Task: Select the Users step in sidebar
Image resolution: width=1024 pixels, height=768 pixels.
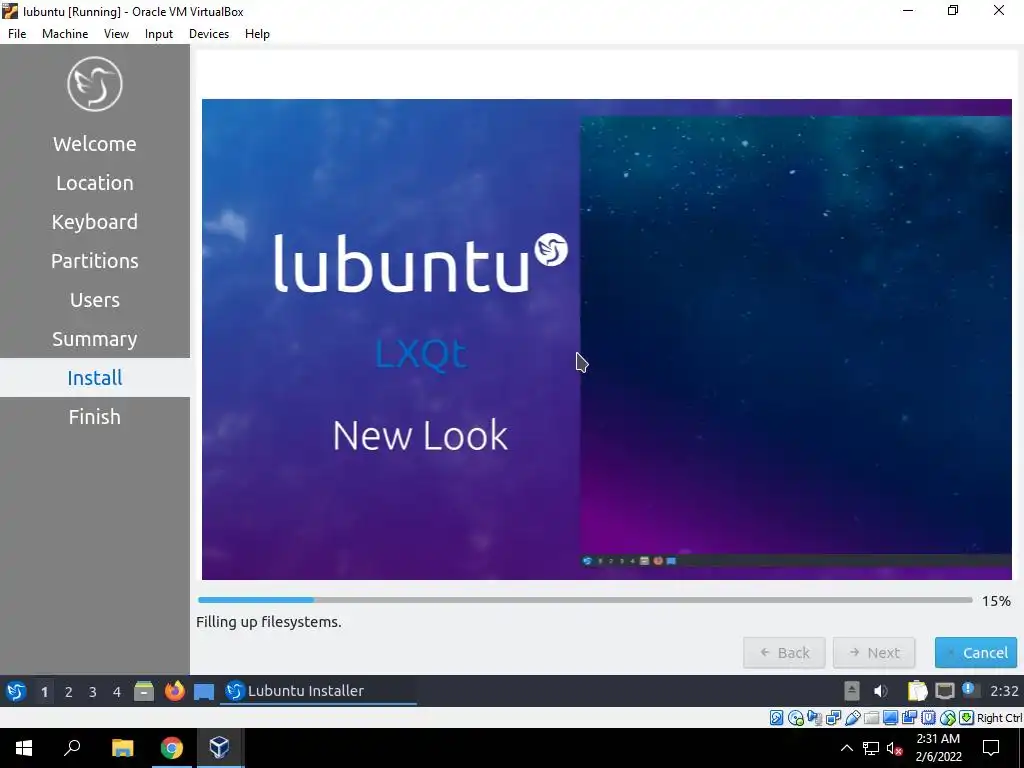Action: point(95,300)
